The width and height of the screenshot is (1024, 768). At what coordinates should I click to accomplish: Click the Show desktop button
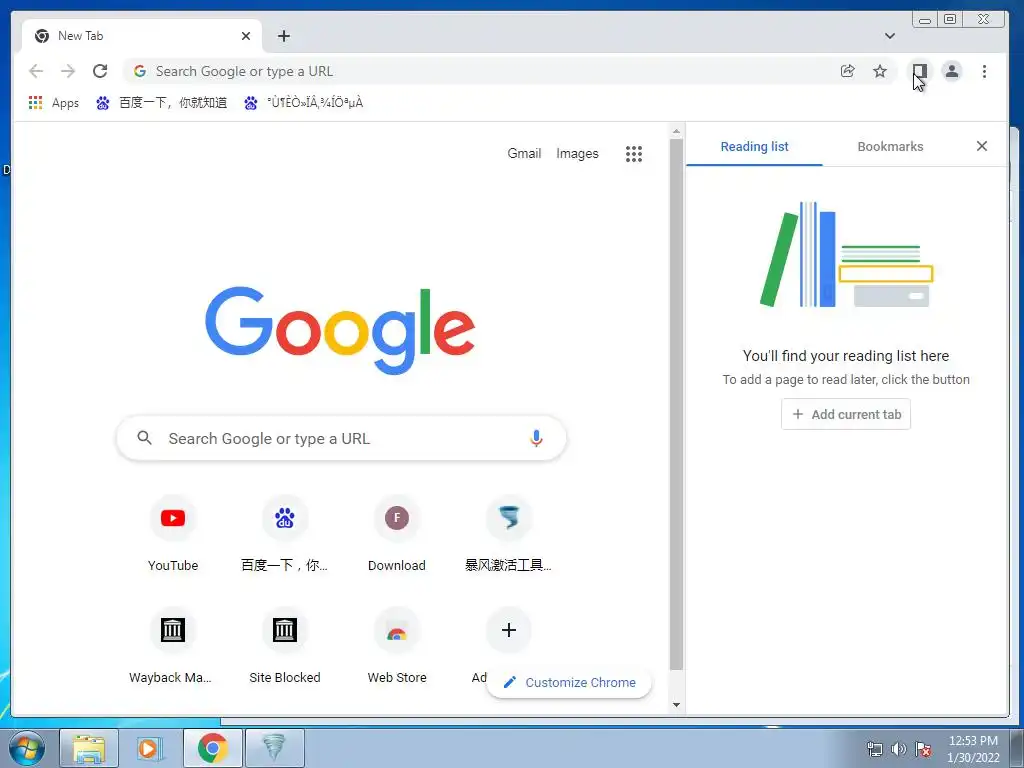click(1016, 748)
